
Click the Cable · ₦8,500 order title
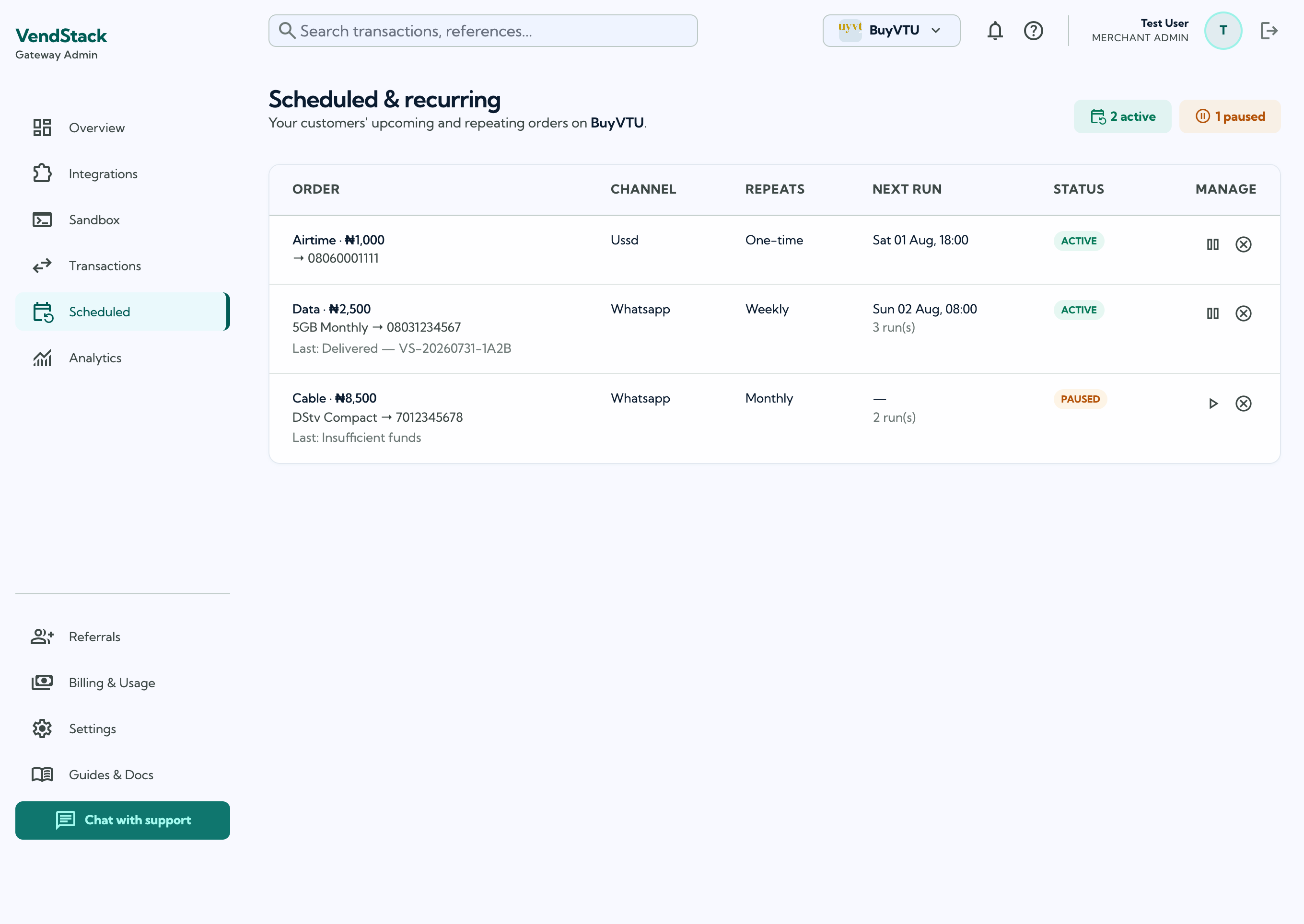[334, 398]
